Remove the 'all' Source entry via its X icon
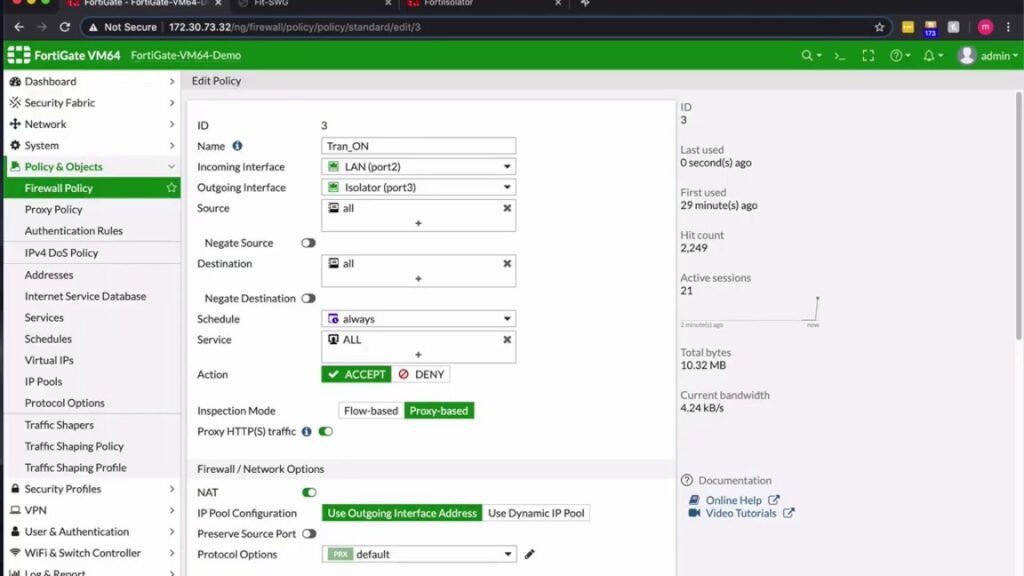The height and width of the screenshot is (576, 1024). (x=505, y=208)
